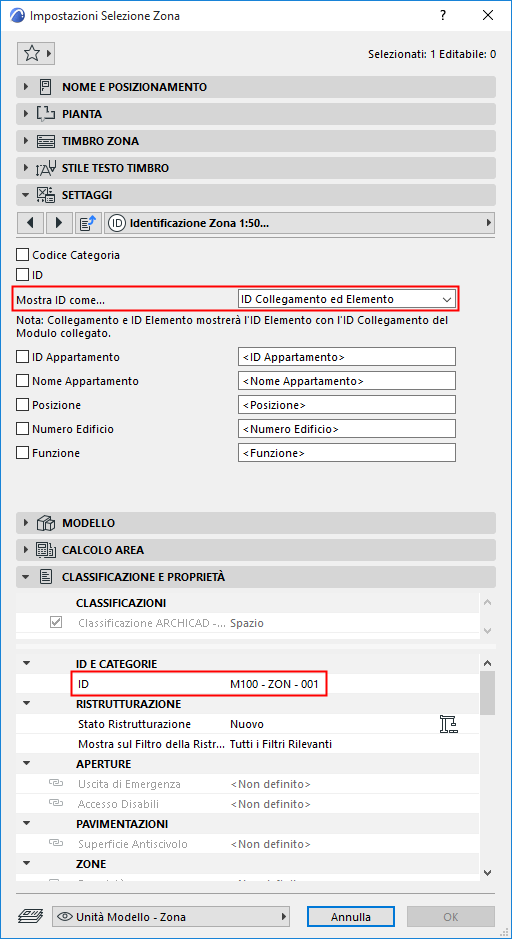
Task: Click the Calcolo Area panel icon
Action: tap(46, 550)
